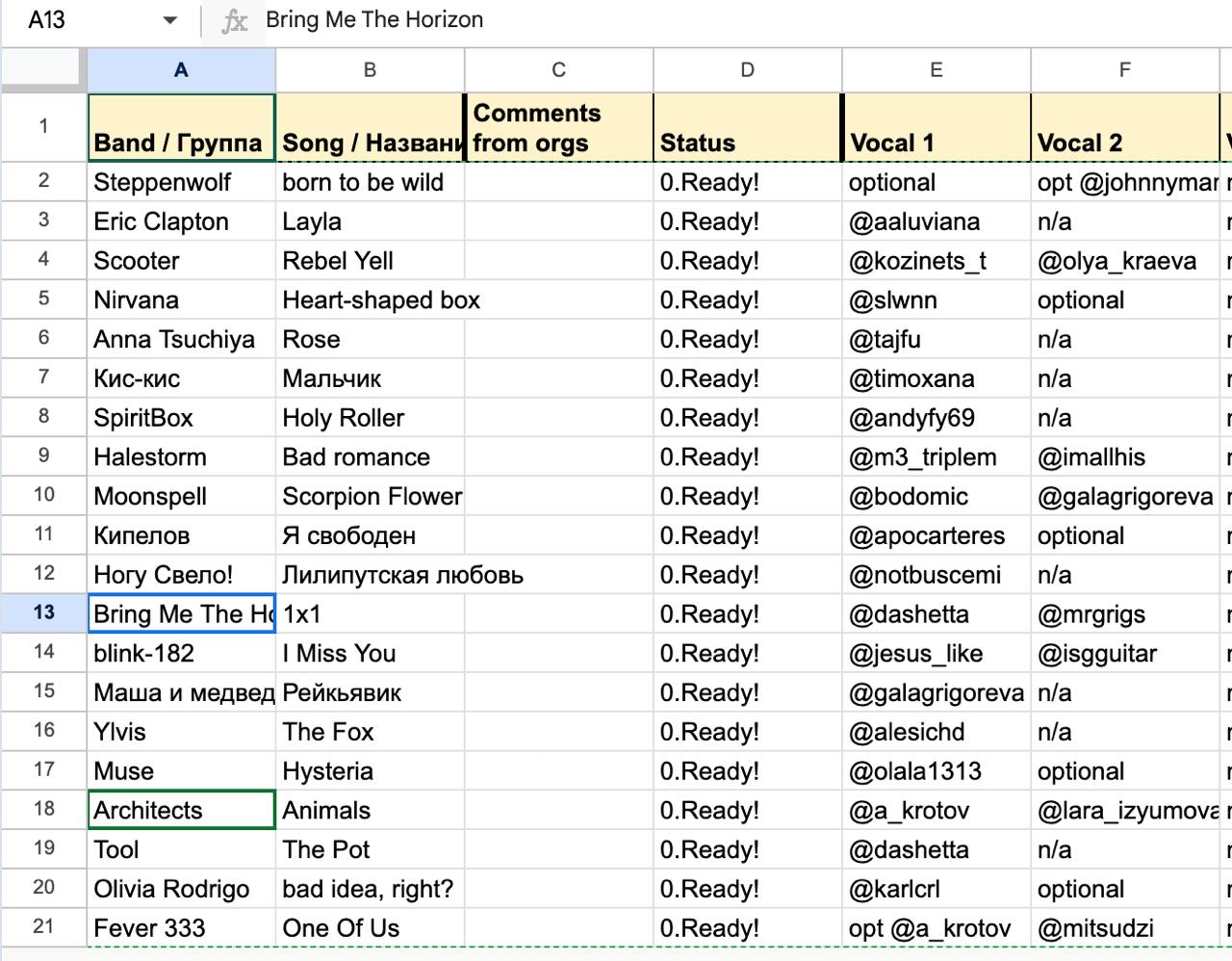The height and width of the screenshot is (961, 1232).
Task: Select the Architects cell
Action: [181, 810]
